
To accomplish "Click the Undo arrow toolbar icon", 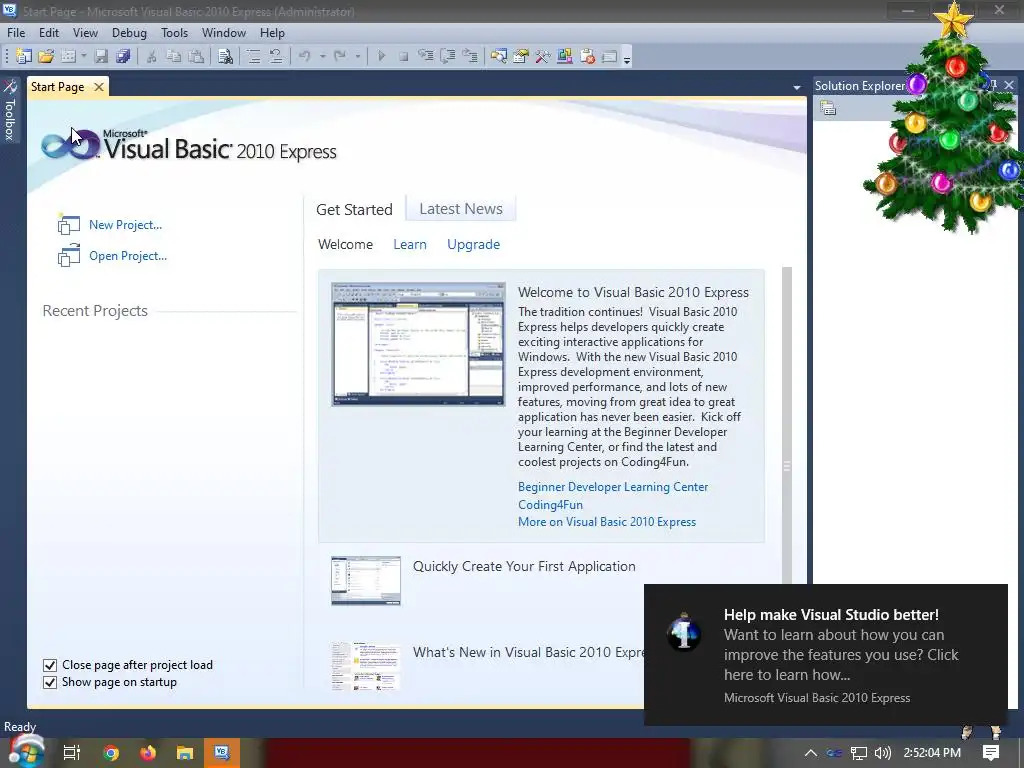I will click(304, 57).
